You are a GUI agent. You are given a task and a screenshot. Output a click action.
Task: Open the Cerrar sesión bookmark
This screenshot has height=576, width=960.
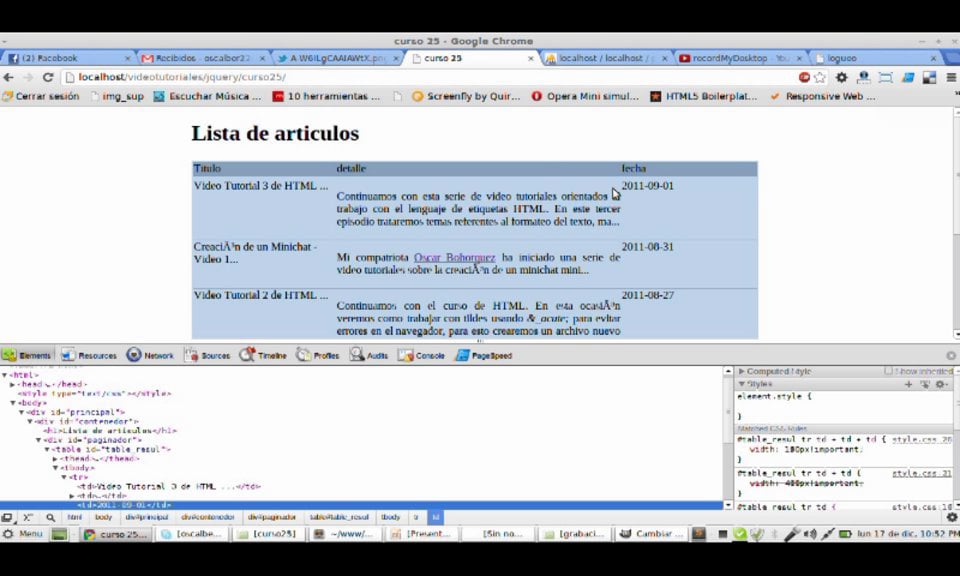tap(40, 96)
